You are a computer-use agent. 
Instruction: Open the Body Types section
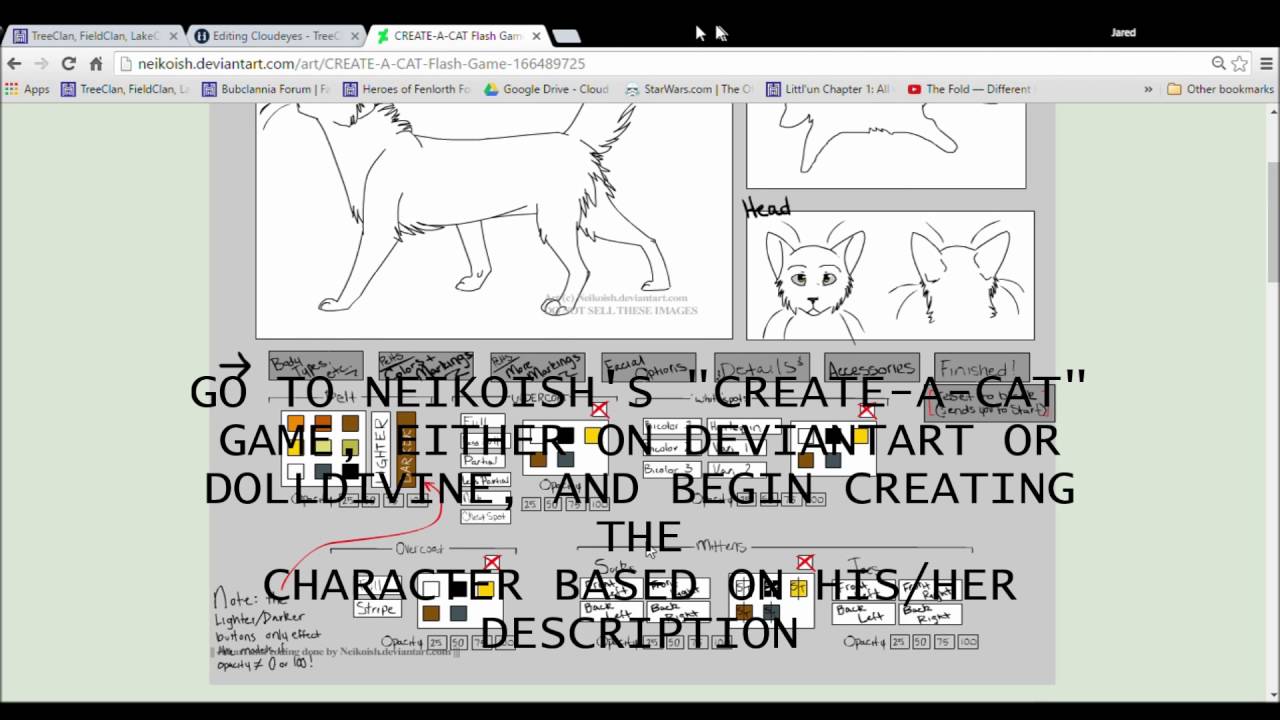pos(315,366)
